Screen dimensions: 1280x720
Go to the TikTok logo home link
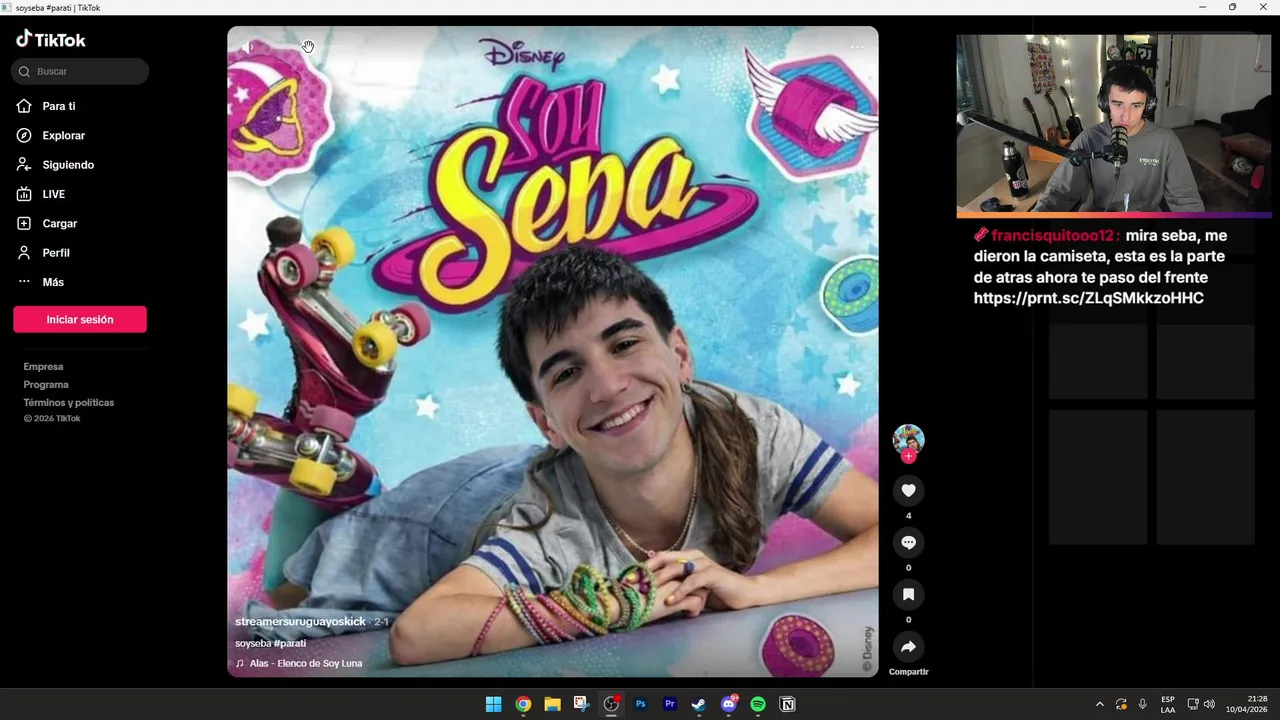(x=51, y=40)
